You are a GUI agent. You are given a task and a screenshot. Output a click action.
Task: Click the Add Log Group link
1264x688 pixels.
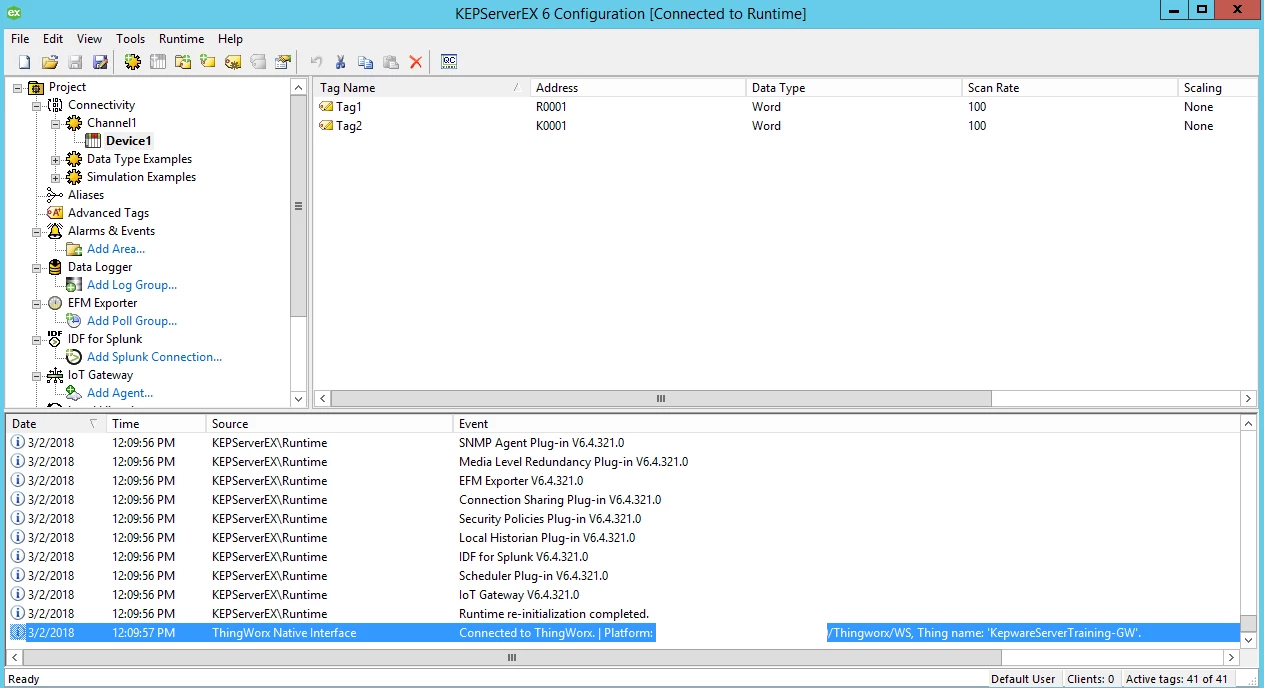[132, 285]
